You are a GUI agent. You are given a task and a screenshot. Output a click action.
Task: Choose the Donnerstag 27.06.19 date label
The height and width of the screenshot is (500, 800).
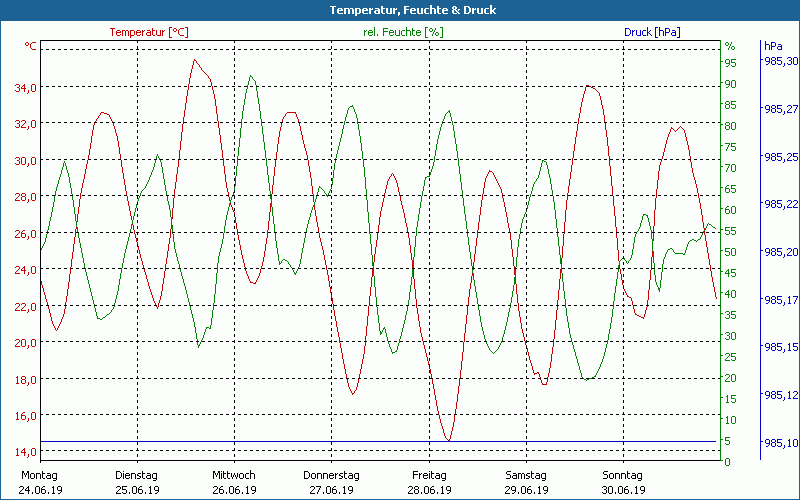tap(331, 482)
